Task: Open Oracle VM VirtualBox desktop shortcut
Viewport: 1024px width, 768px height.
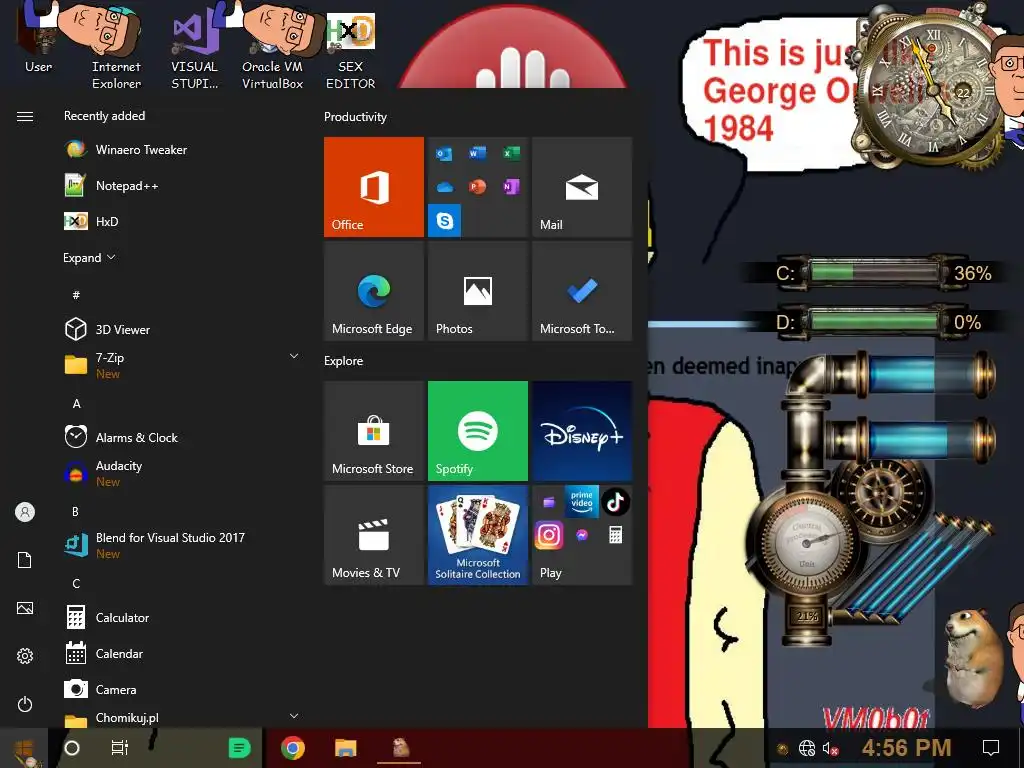Action: [x=272, y=47]
